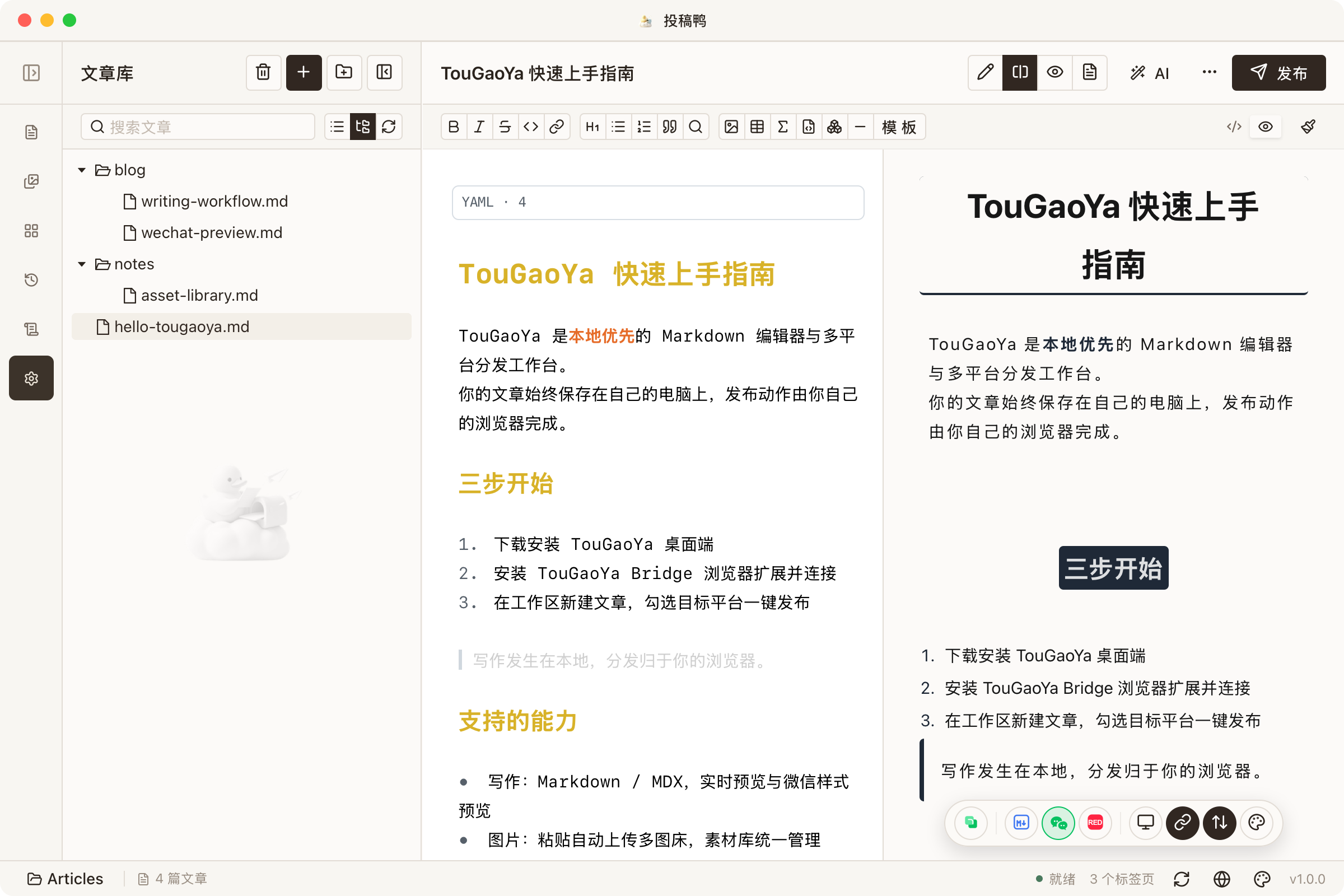The width and height of the screenshot is (1344, 896).
Task: Switch the article library to list view
Action: pyautogui.click(x=338, y=127)
